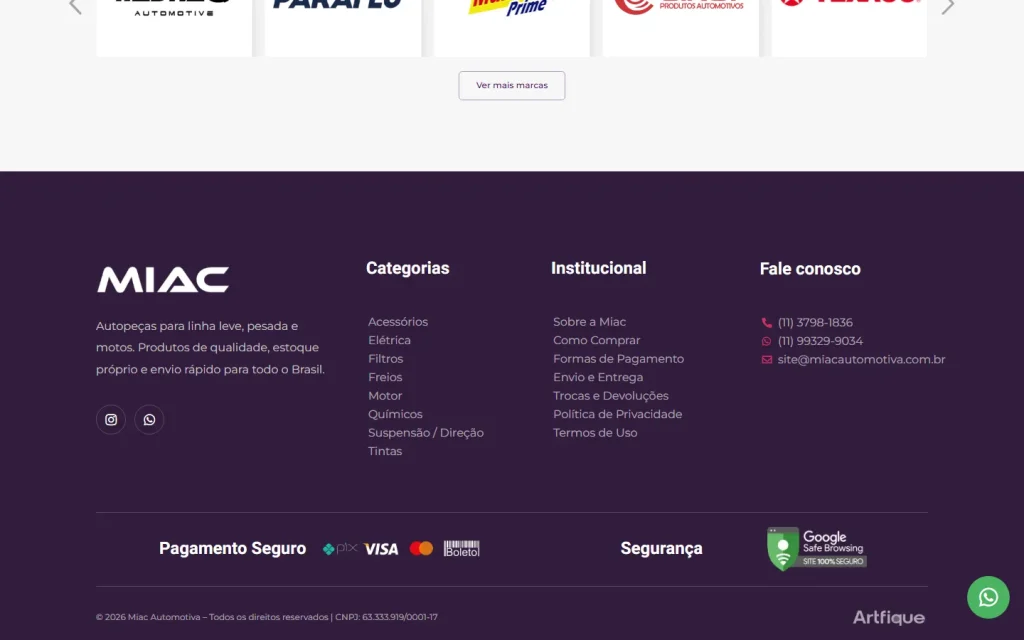This screenshot has height=640, width=1024.
Task: Open the Tintas category link
Action: [385, 451]
